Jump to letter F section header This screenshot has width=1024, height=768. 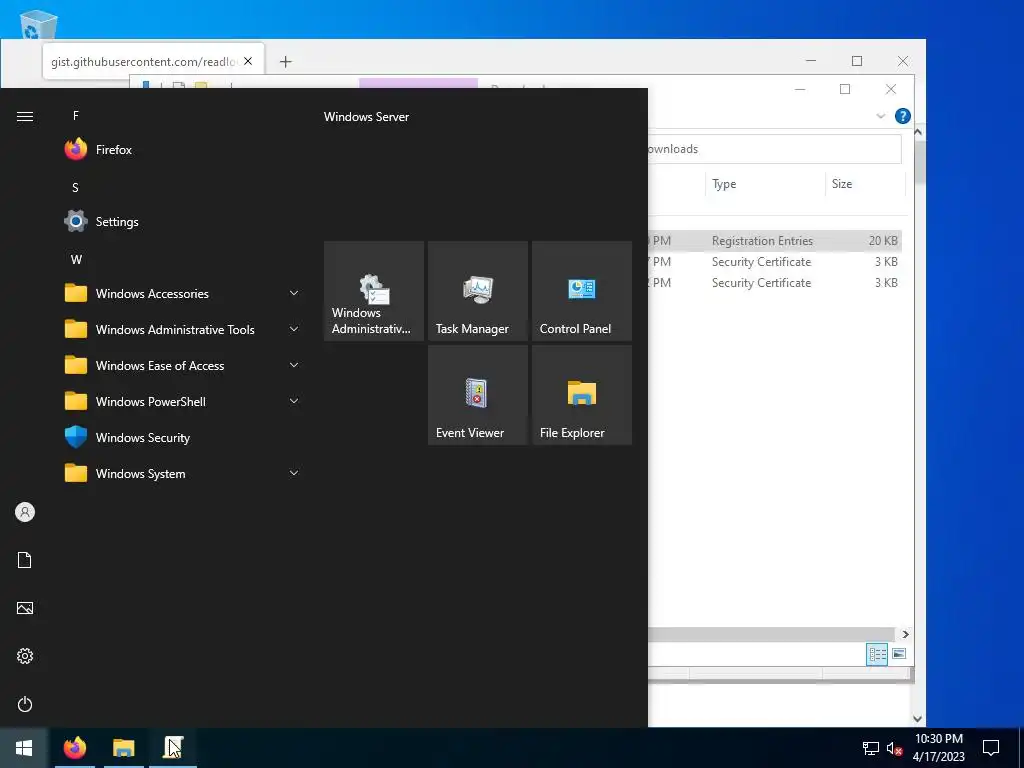[x=76, y=116]
